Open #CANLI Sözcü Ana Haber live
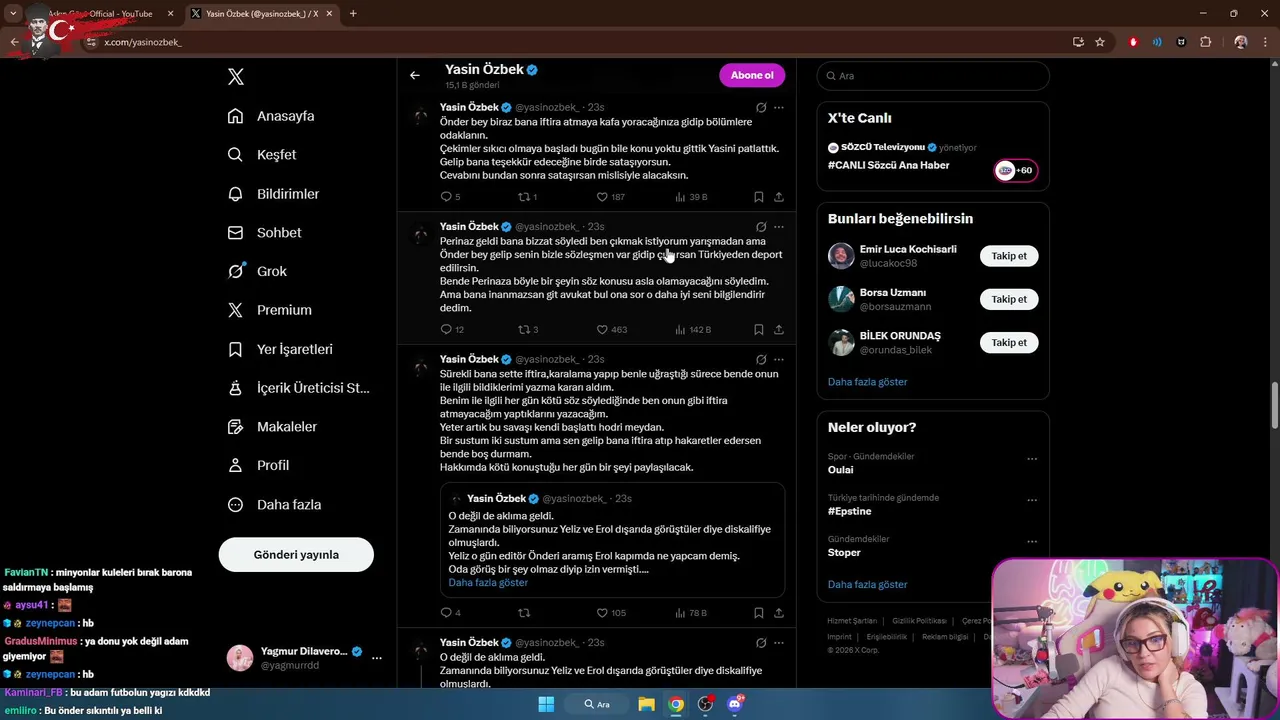The height and width of the screenshot is (720, 1280). (x=888, y=166)
